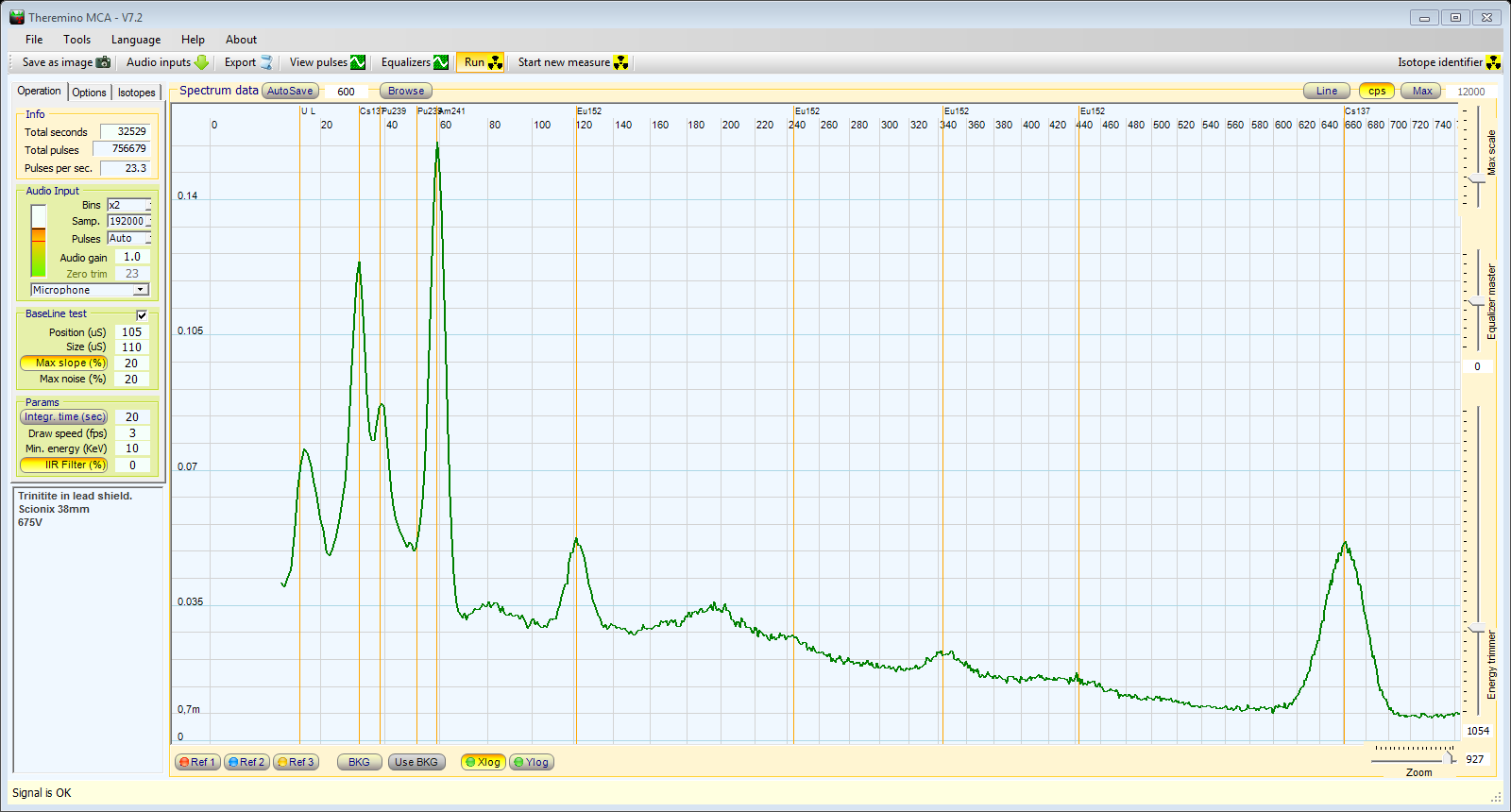Click the Browse button
Screen dimensions: 1511x812
click(x=406, y=92)
